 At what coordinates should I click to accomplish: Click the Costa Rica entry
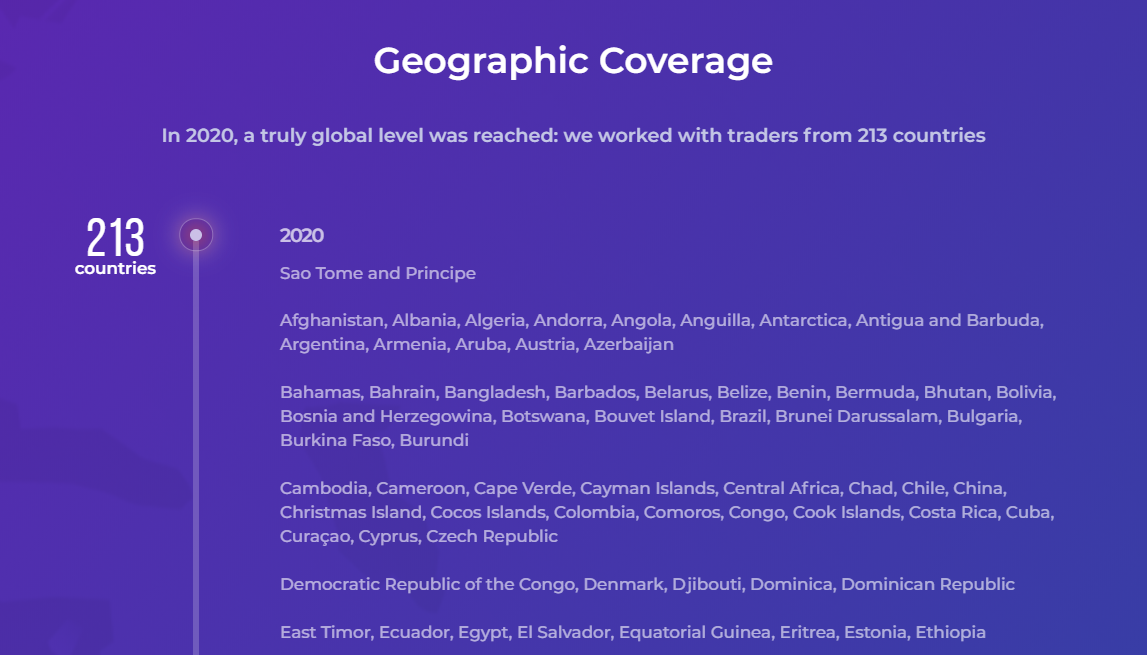coord(952,512)
